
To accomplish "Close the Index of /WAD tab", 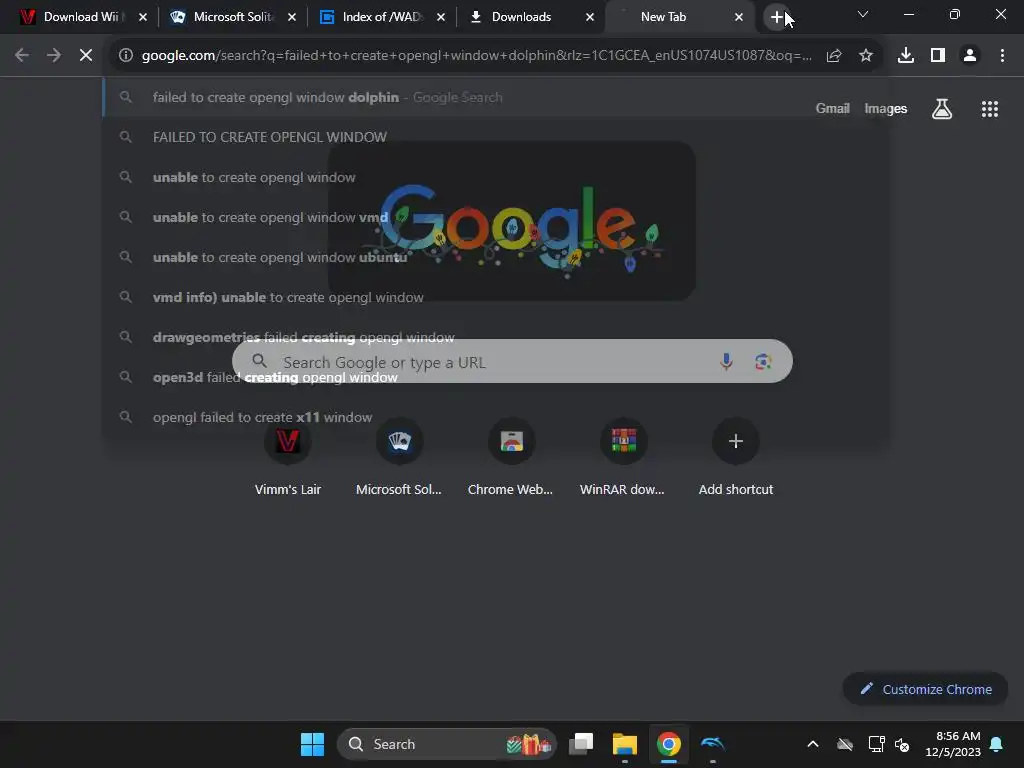I will (x=441, y=17).
